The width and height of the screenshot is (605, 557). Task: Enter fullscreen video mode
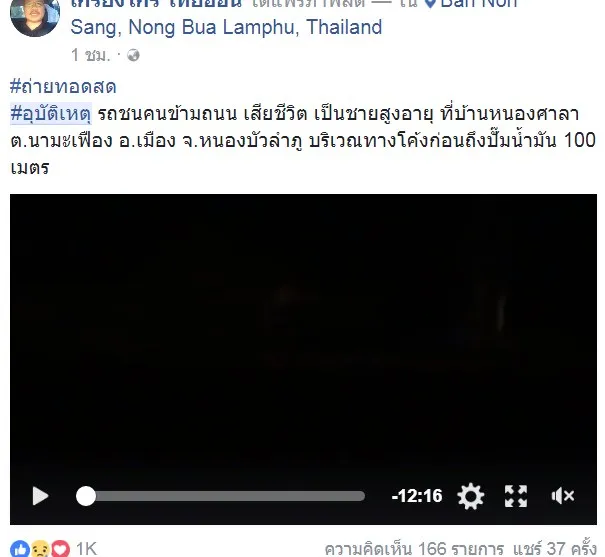[x=516, y=496]
